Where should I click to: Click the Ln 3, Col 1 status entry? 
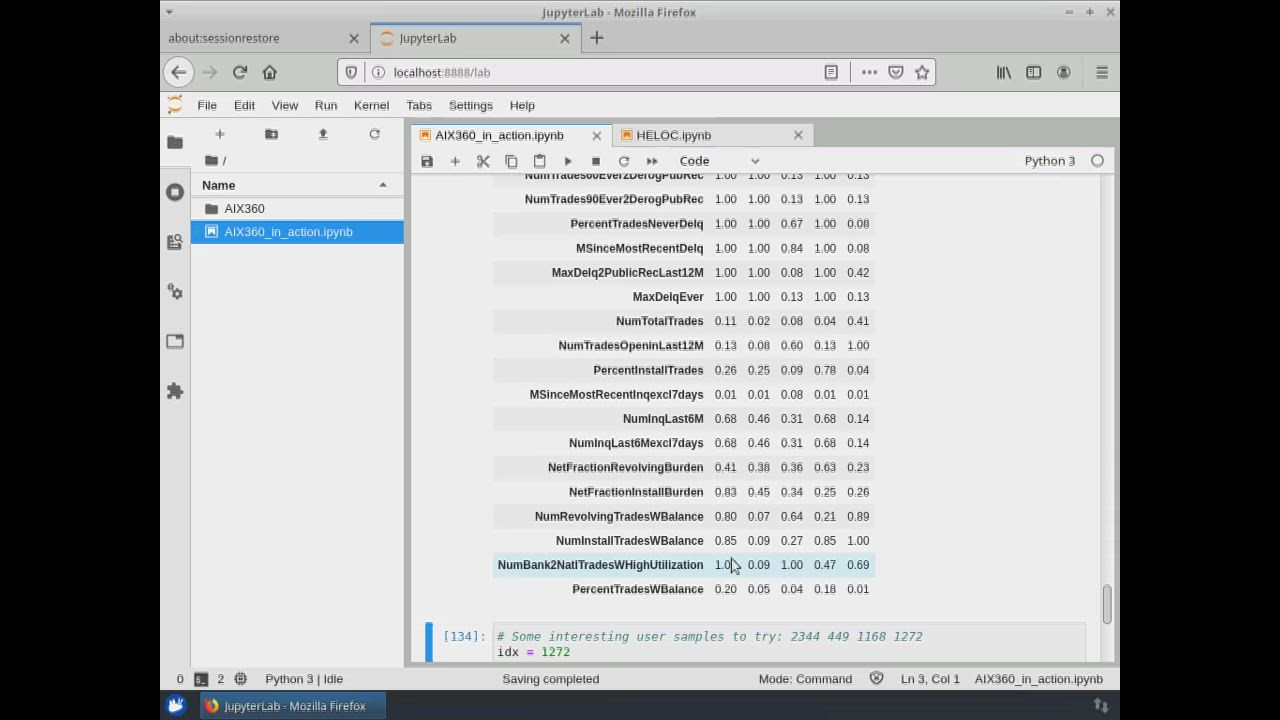coord(930,679)
